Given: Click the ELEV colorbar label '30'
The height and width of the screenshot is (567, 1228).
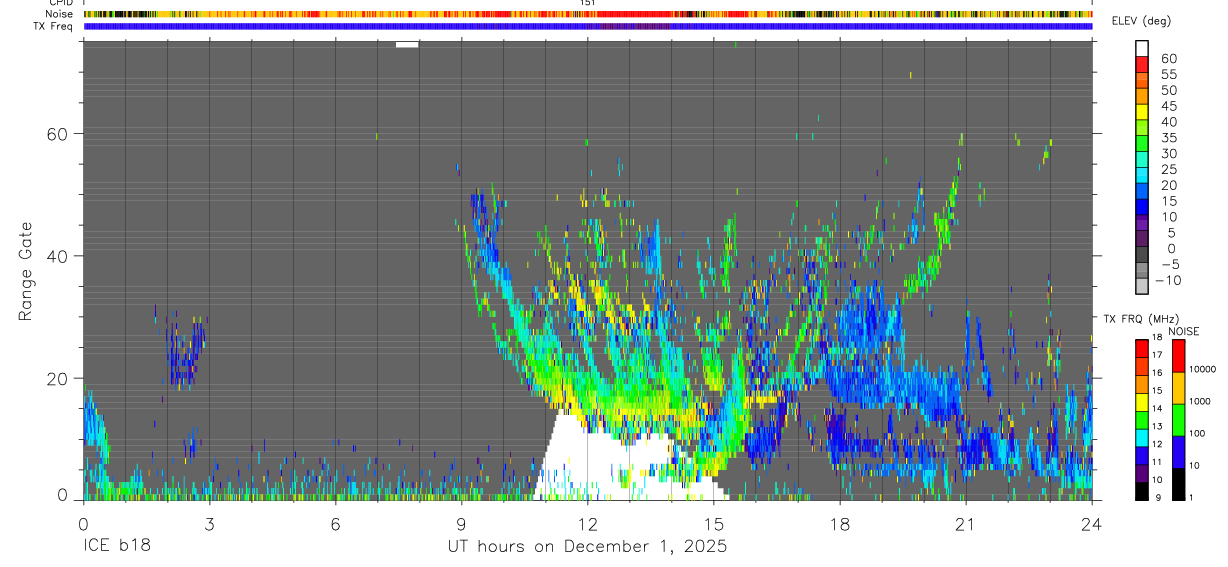Looking at the screenshot, I should click(x=1169, y=153).
